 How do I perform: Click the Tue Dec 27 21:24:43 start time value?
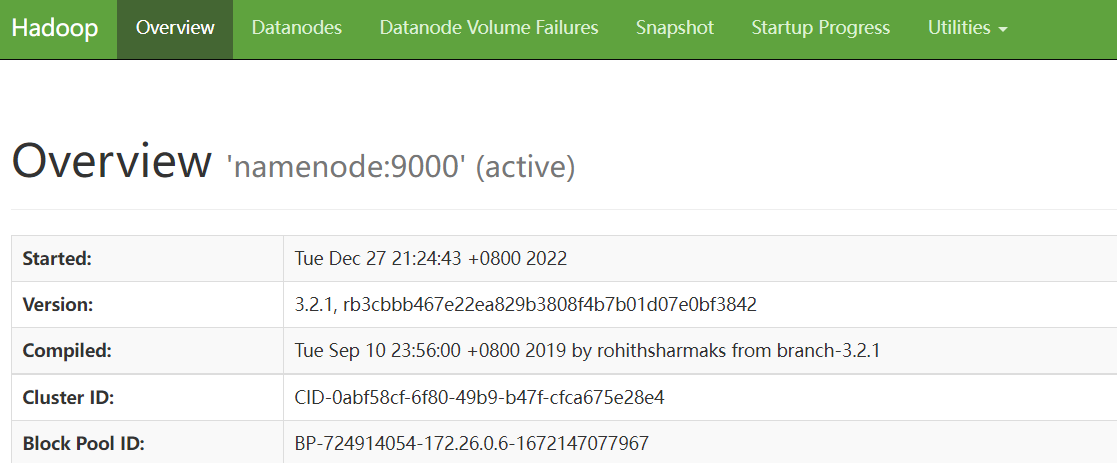click(431, 259)
